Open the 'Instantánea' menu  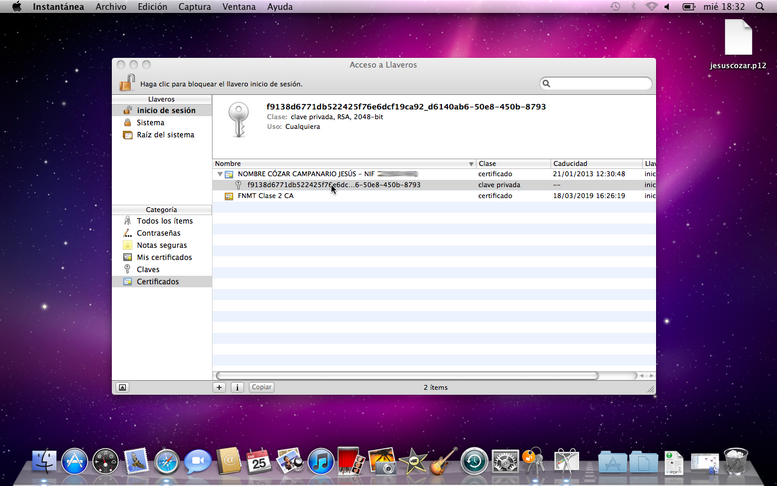58,7
